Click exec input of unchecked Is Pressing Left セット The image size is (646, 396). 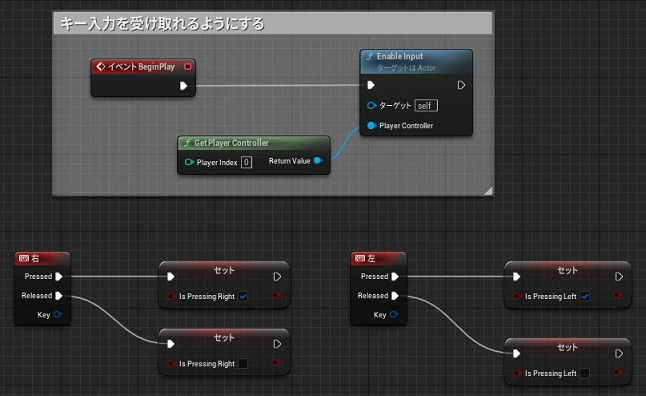click(x=517, y=354)
